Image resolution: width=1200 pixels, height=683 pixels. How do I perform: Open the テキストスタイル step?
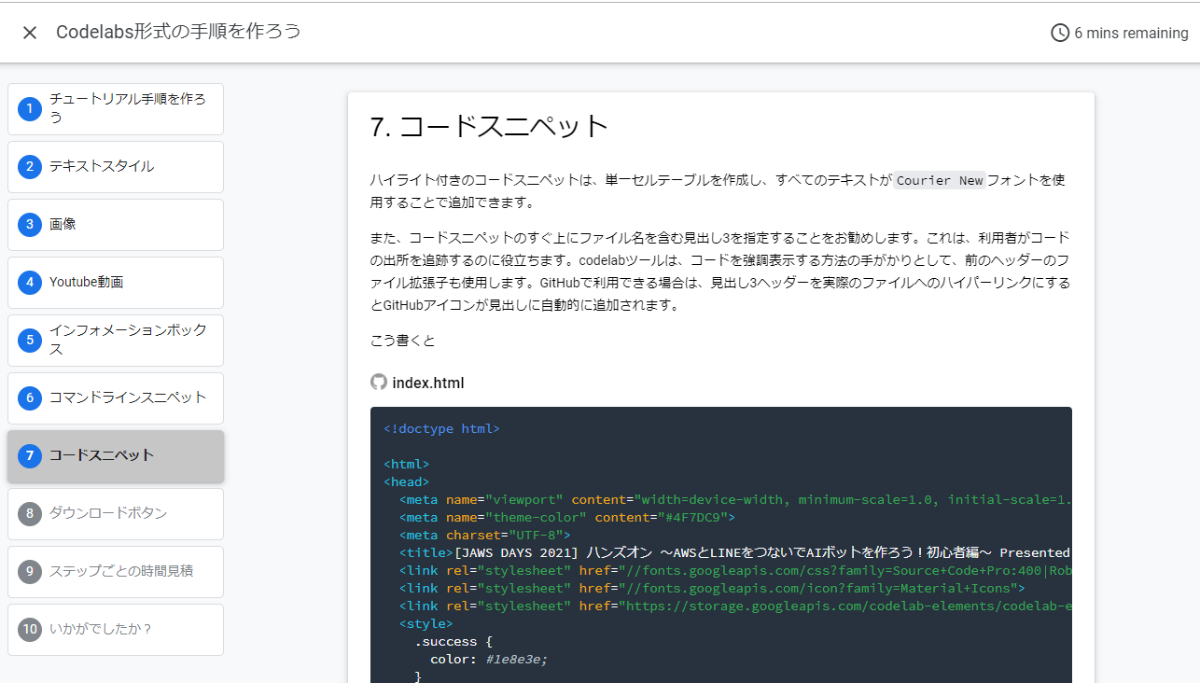116,167
